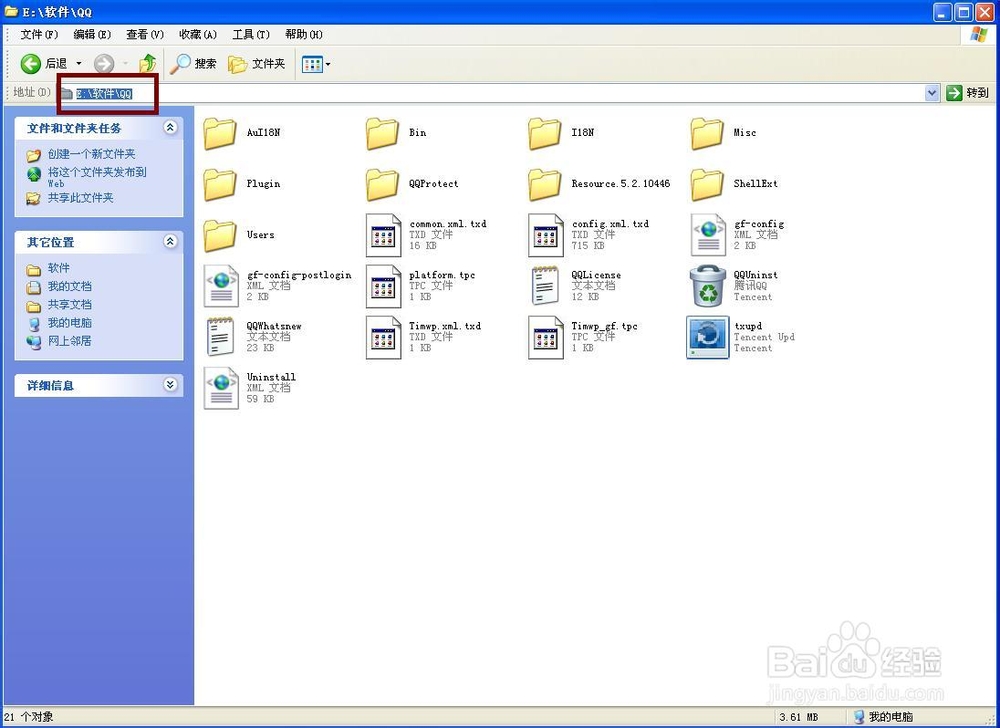The image size is (1000, 728).
Task: Open 网上邻居 in Other Places
Action: point(70,341)
